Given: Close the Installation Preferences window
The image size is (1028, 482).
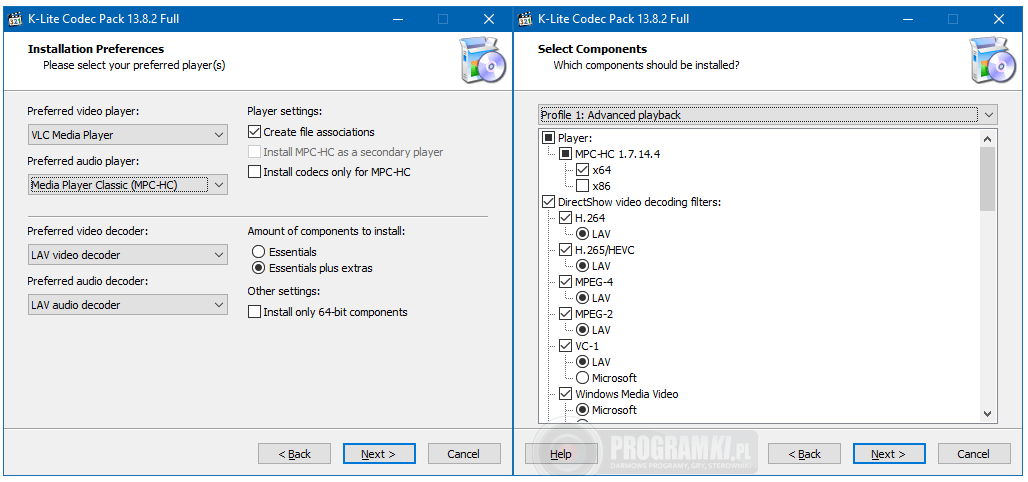Looking at the screenshot, I should (x=488, y=20).
